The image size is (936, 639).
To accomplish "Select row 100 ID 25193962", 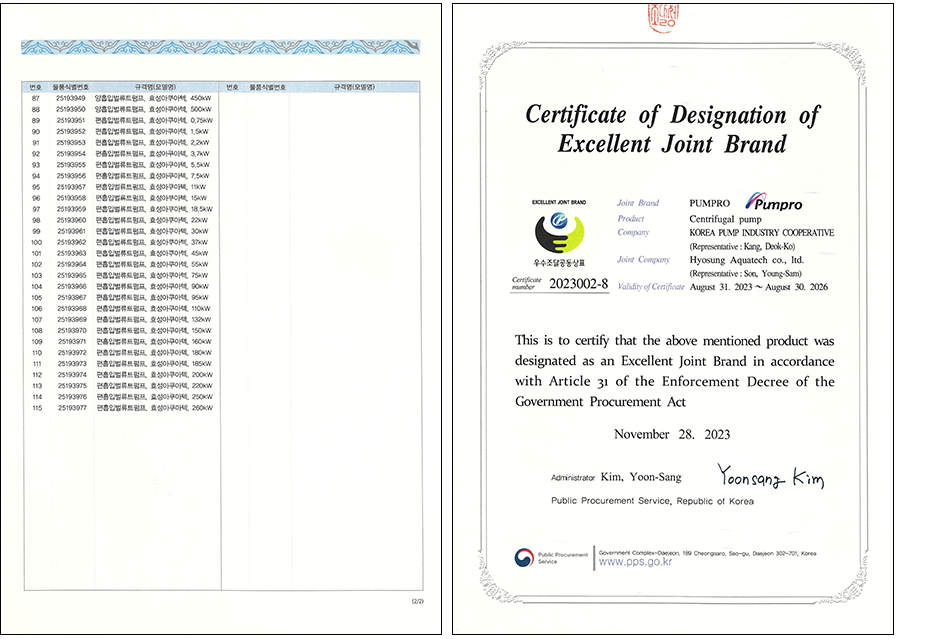I will point(71,242).
